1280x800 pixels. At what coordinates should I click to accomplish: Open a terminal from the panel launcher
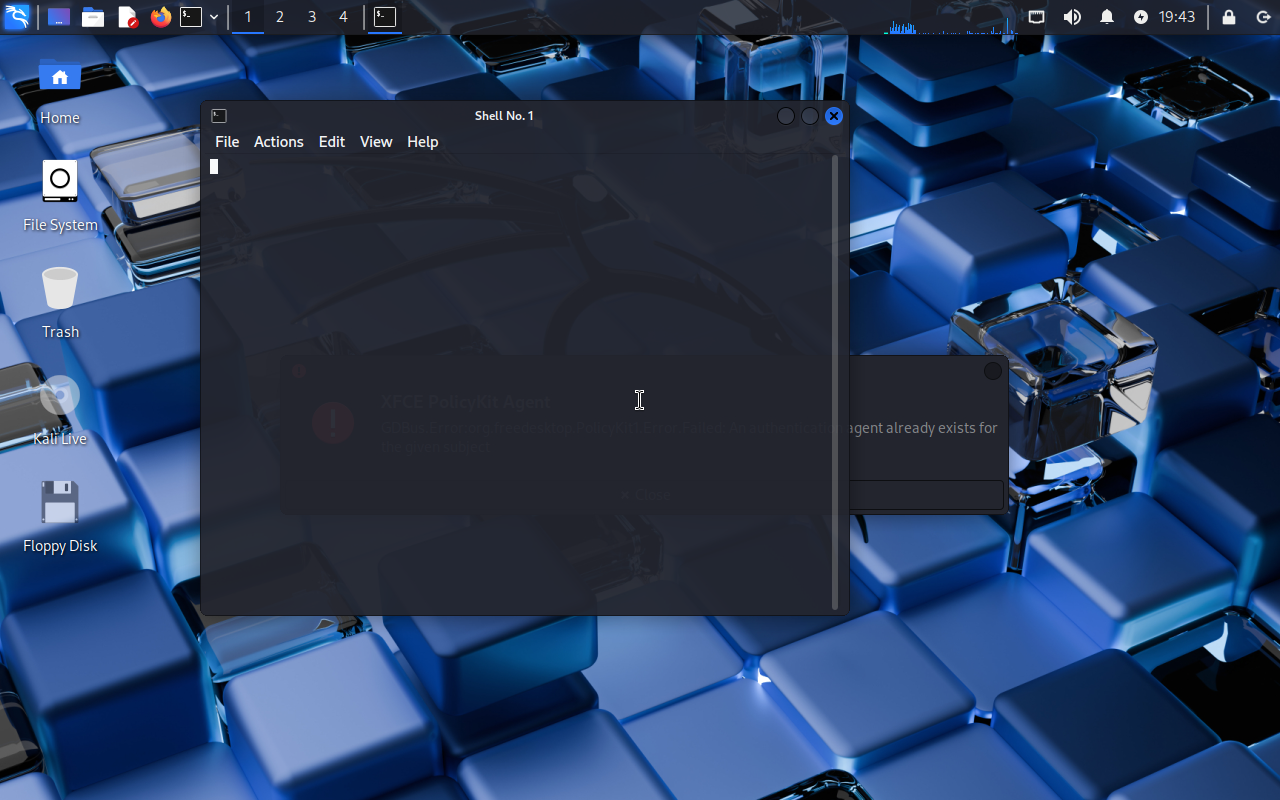tap(191, 17)
